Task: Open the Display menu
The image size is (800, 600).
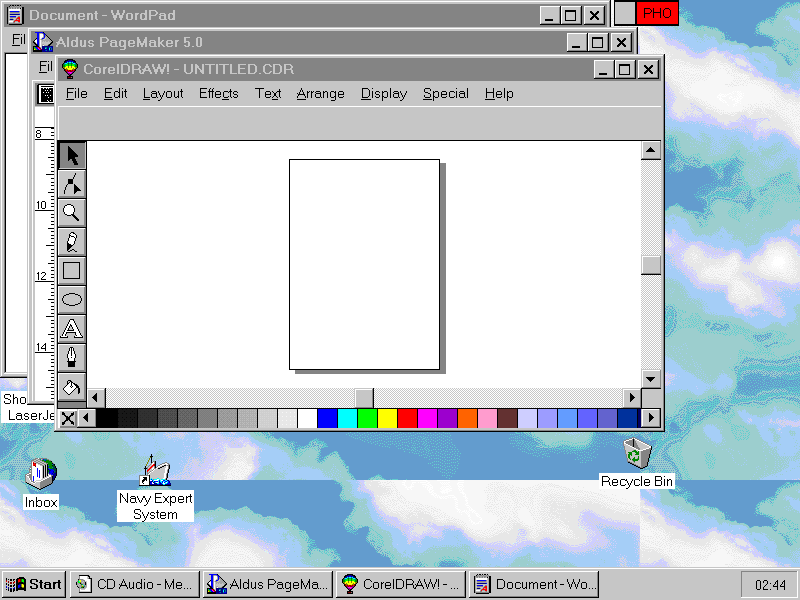Action: point(384,94)
